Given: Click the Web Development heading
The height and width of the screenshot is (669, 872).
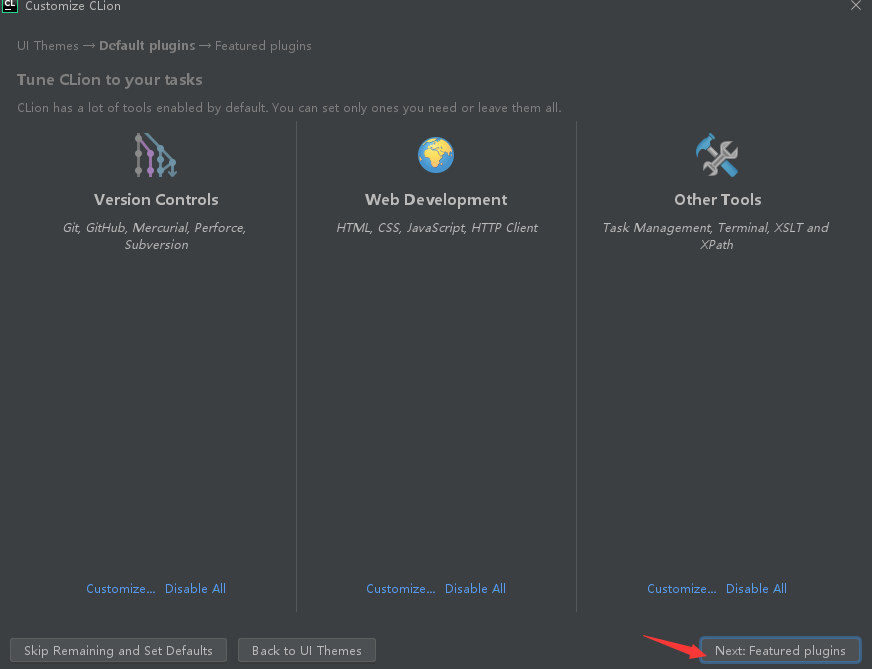Looking at the screenshot, I should pyautogui.click(x=436, y=200).
